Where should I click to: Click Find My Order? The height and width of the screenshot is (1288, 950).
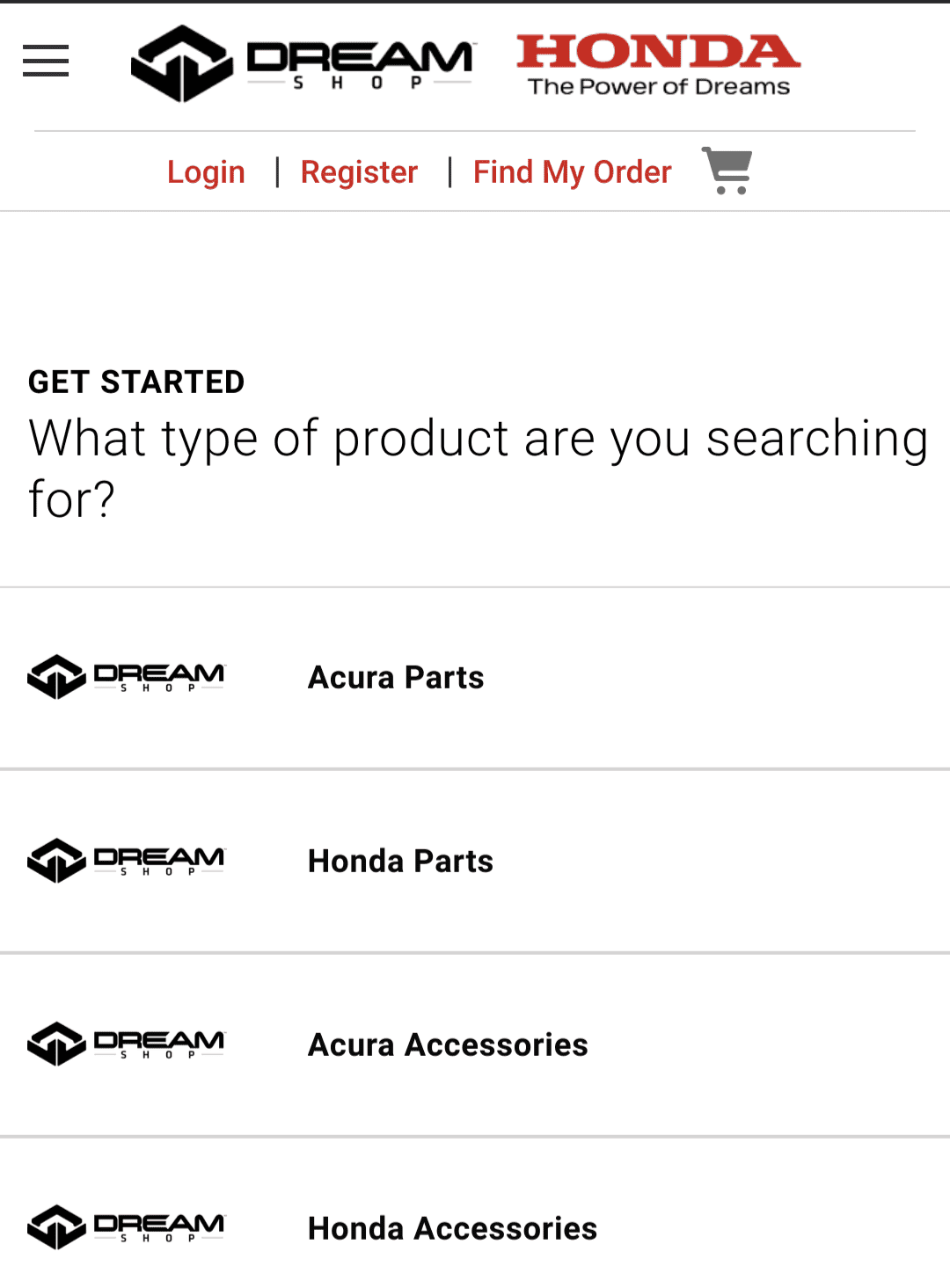[x=572, y=171]
